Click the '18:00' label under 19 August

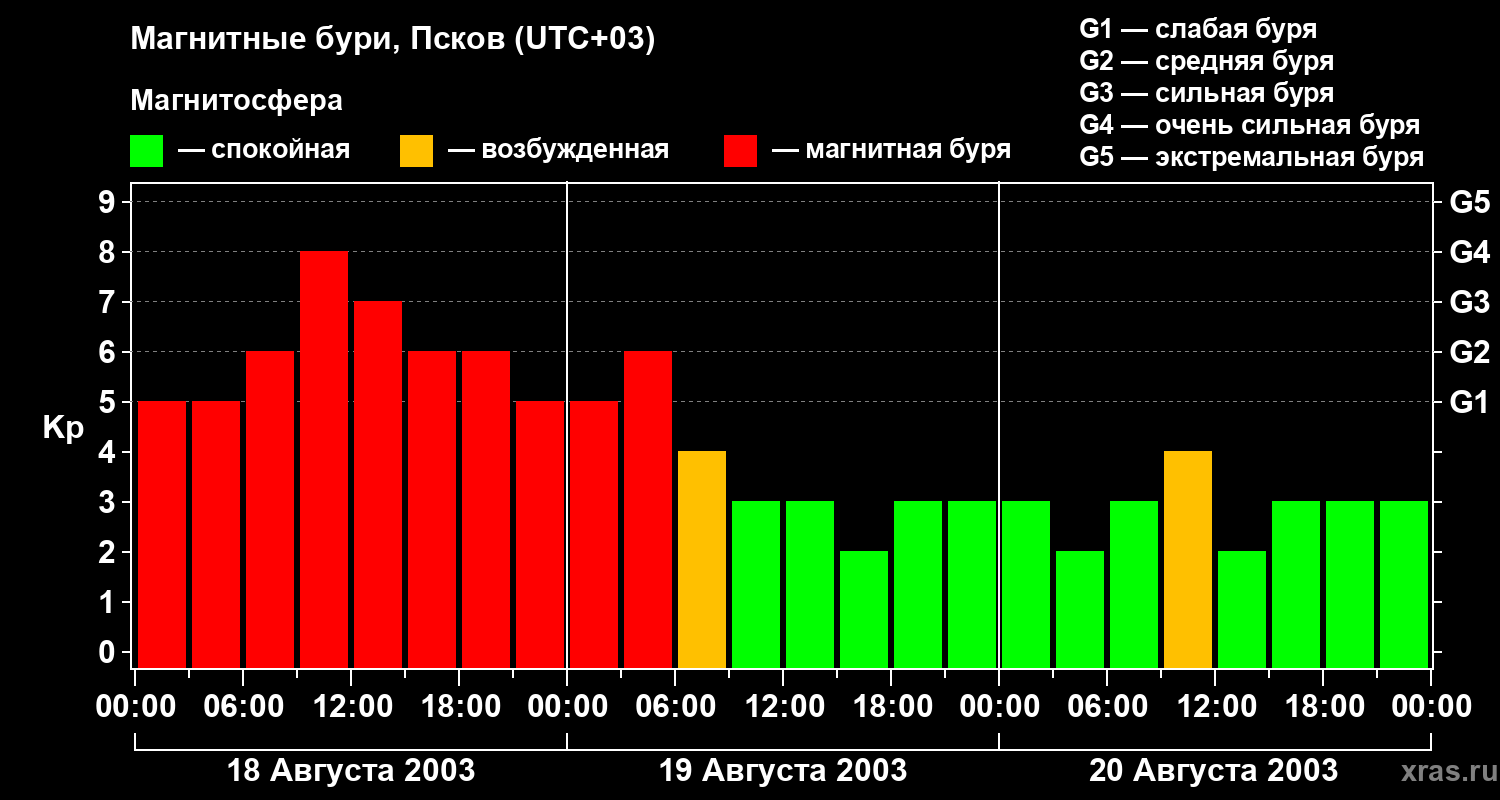[x=891, y=707]
